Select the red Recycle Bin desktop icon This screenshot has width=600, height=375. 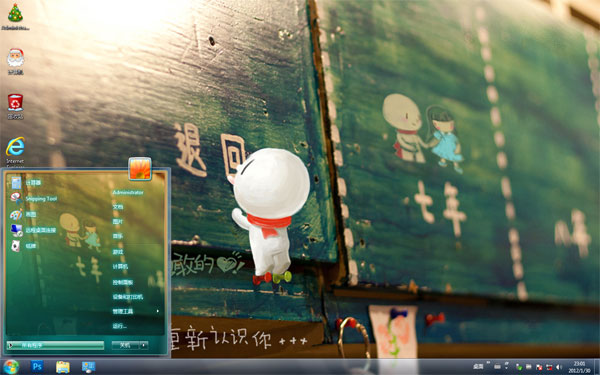[15, 106]
